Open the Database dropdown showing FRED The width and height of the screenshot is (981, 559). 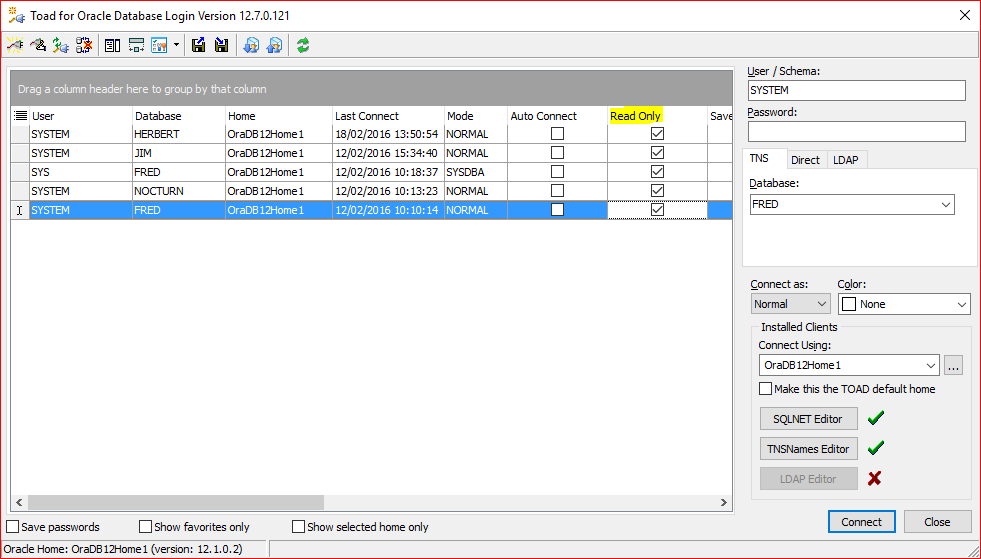[x=945, y=205]
